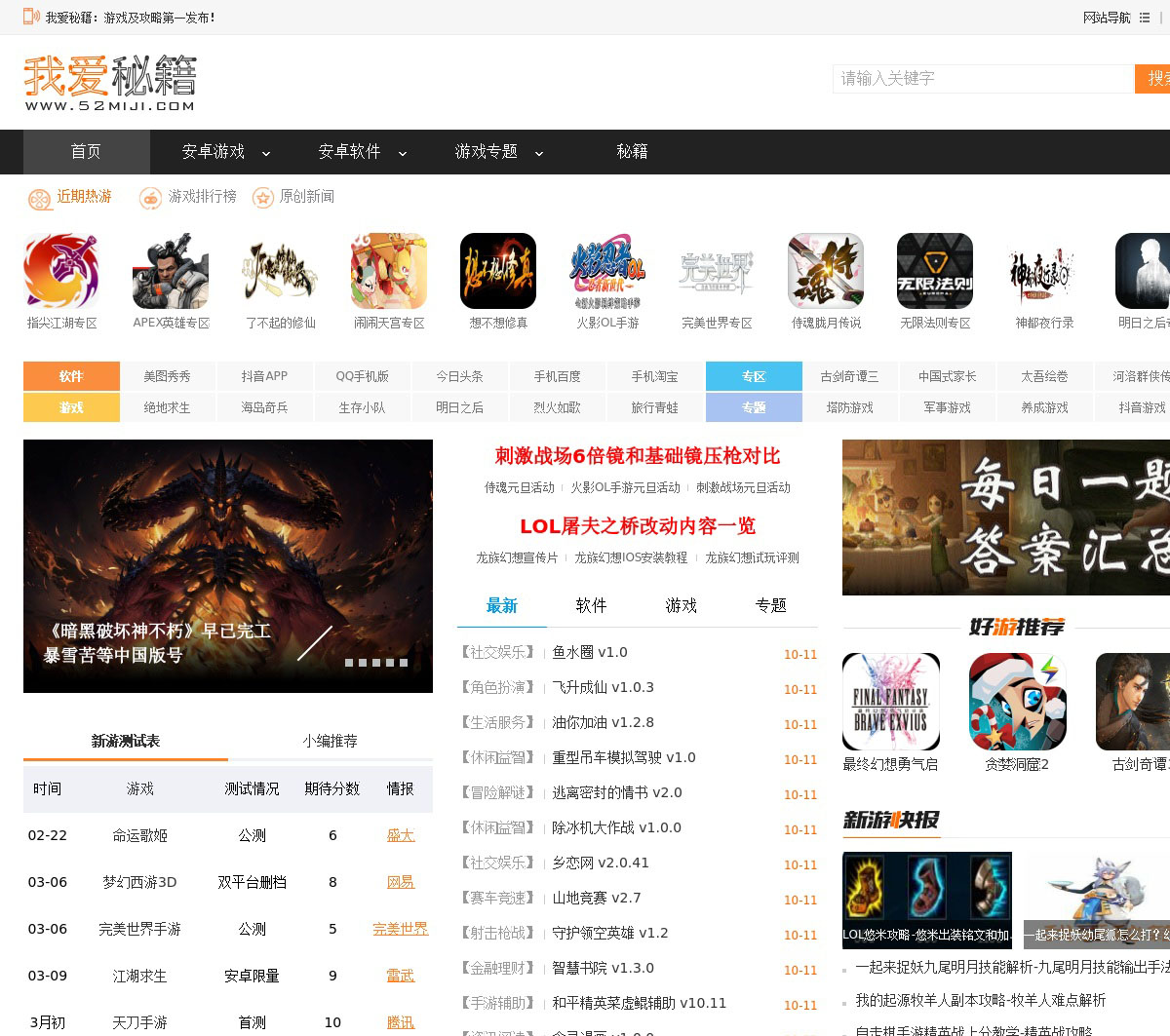Viewport: 1170px width, 1036px height.
Task: Open the 了不起的修仙 game icon
Action: 280,271
